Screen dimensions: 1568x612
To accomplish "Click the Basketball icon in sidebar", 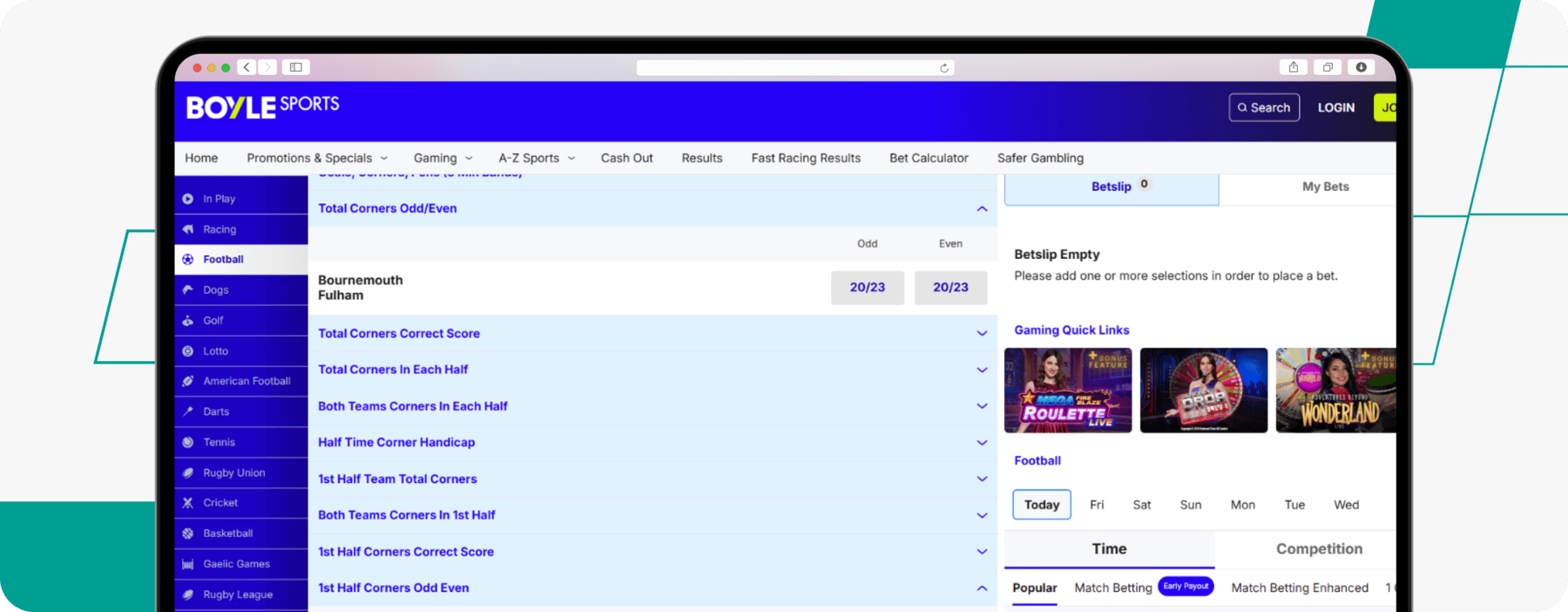I will (187, 533).
